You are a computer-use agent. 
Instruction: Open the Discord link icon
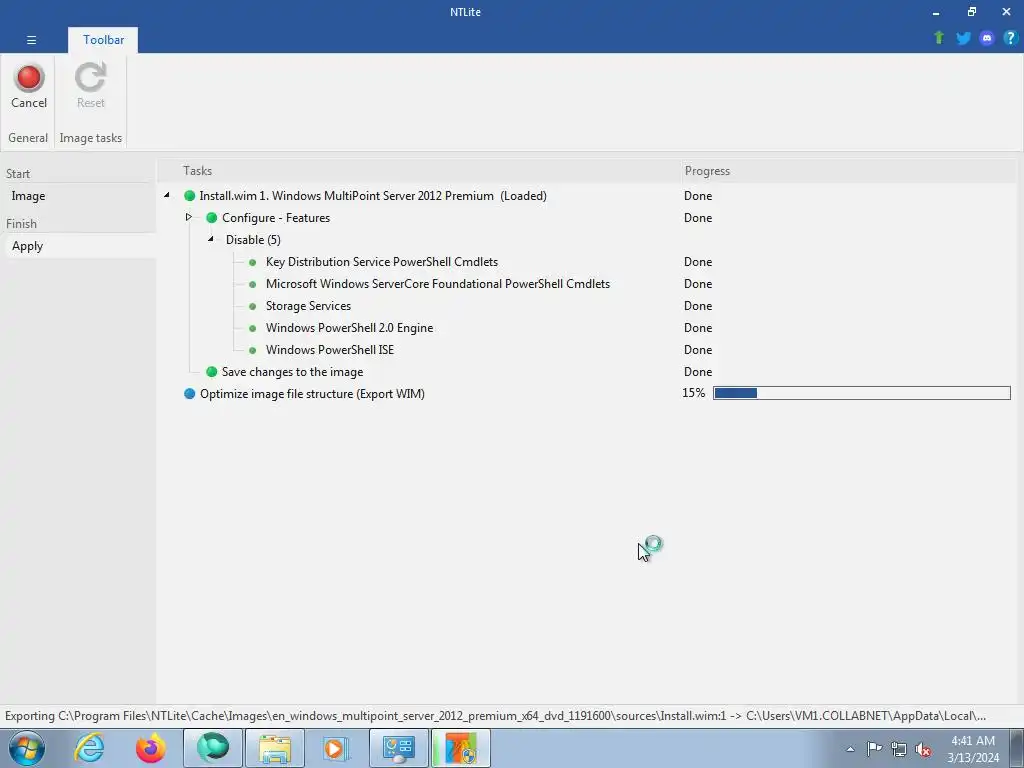(987, 38)
